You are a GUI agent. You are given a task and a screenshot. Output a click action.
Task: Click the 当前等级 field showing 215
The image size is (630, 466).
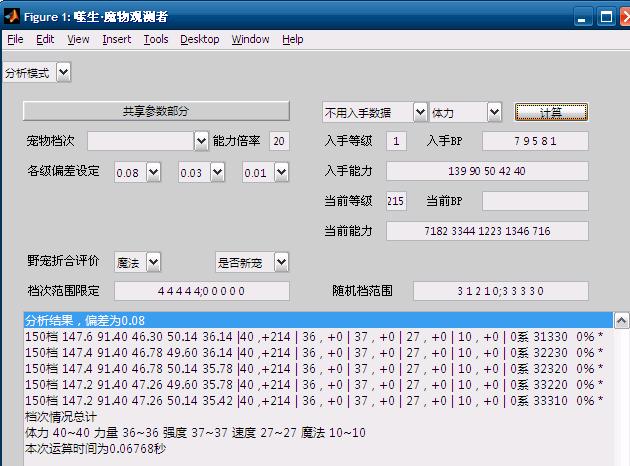(x=396, y=201)
